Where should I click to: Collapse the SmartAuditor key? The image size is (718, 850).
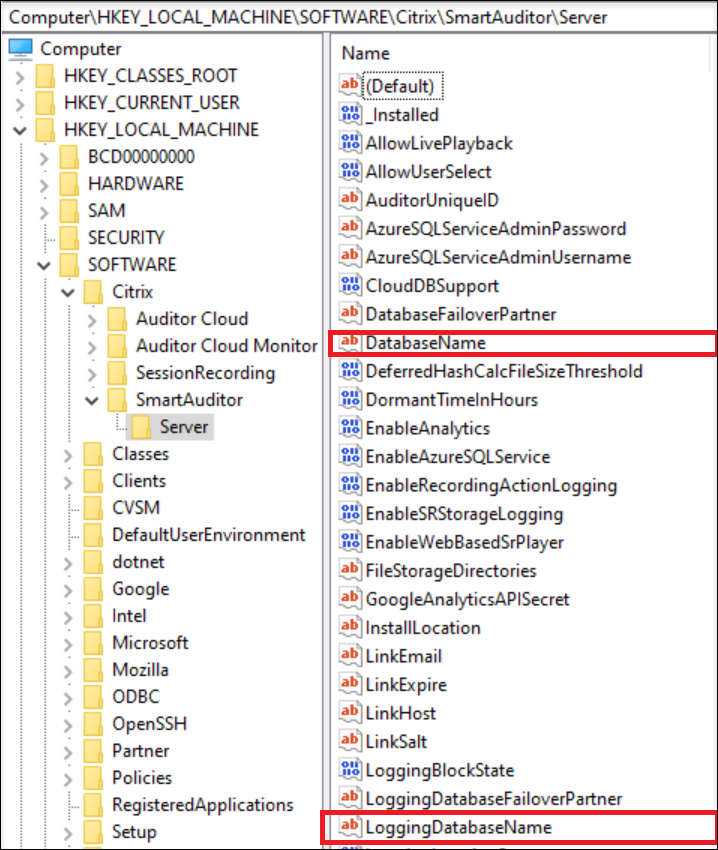click(x=92, y=401)
